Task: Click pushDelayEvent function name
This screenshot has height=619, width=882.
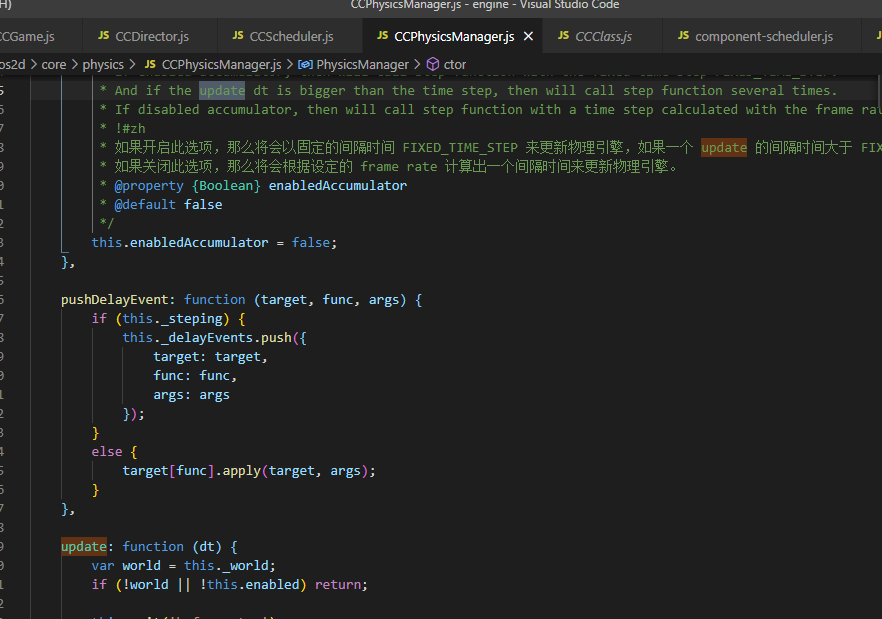Action: pyautogui.click(x=114, y=299)
